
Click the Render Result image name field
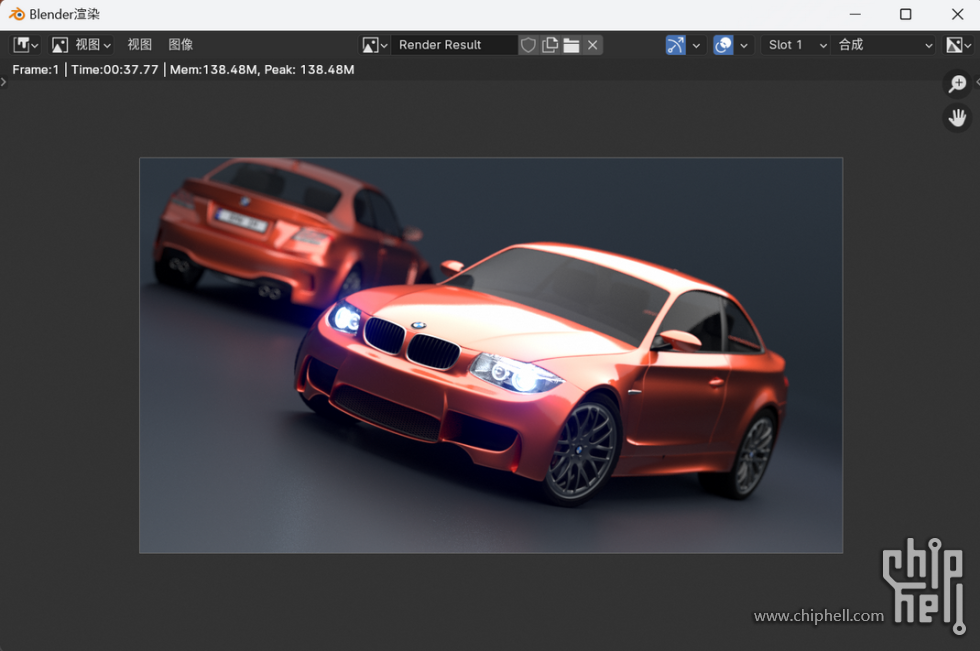[454, 45]
